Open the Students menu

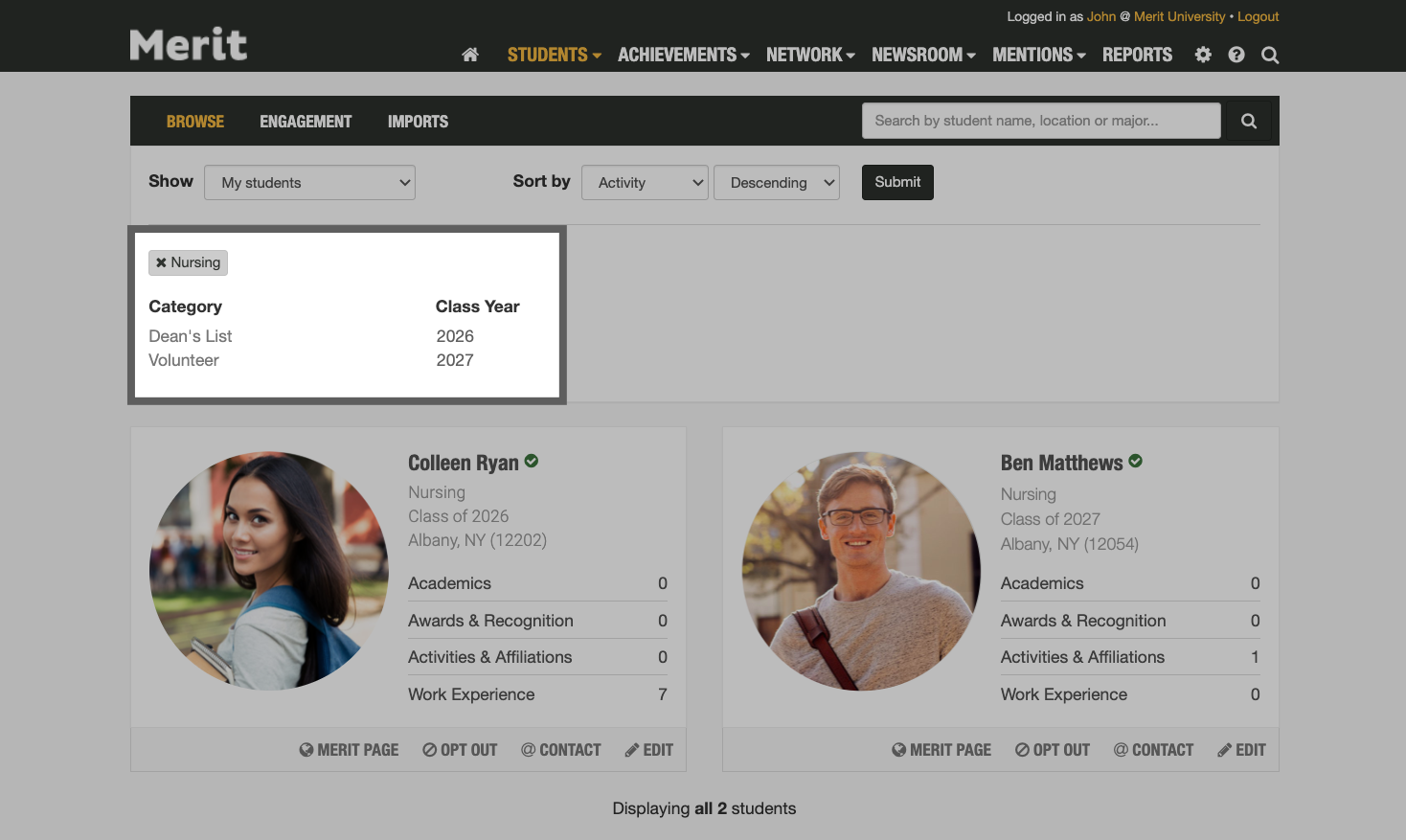(x=554, y=55)
